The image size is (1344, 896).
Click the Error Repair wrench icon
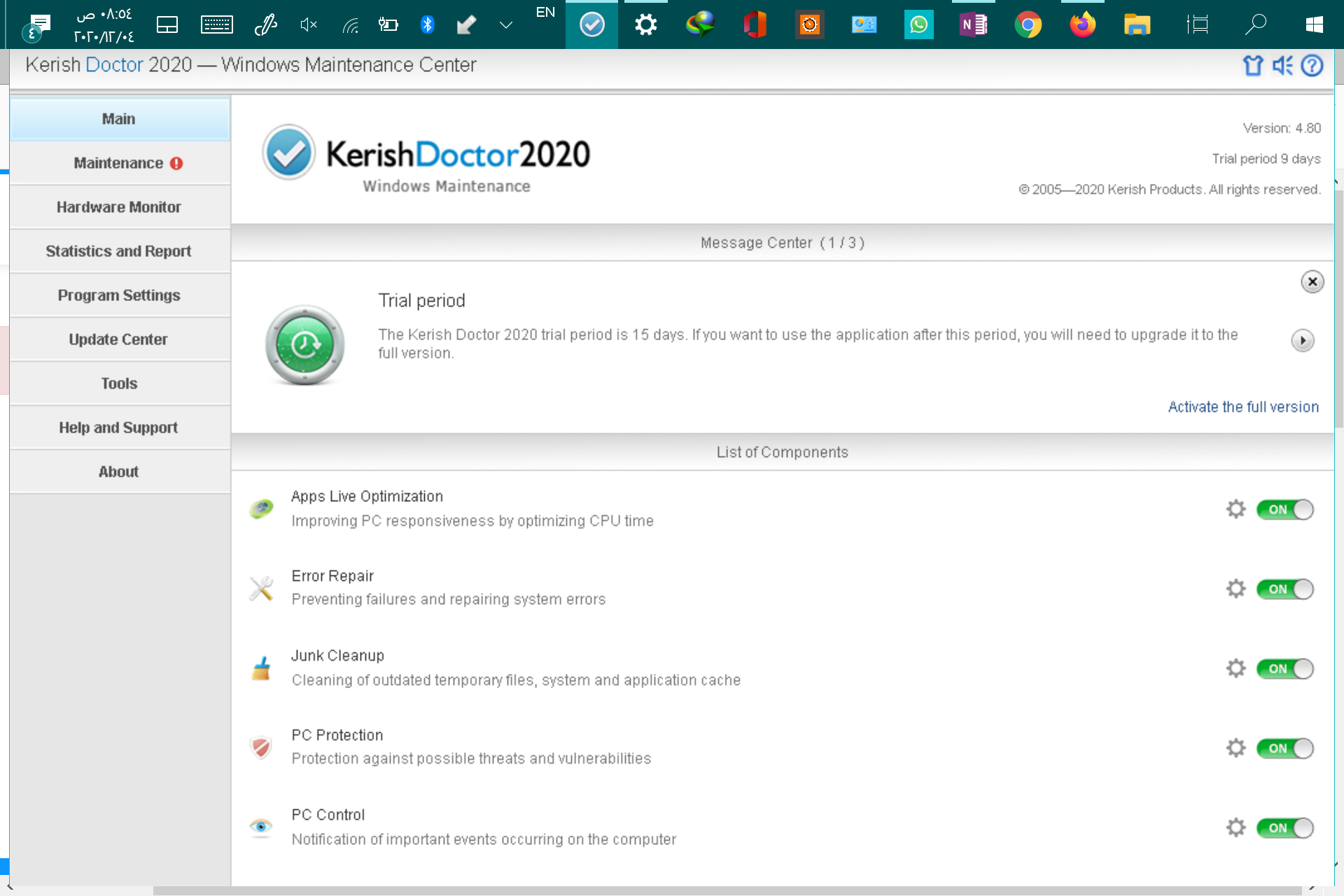tap(261, 589)
